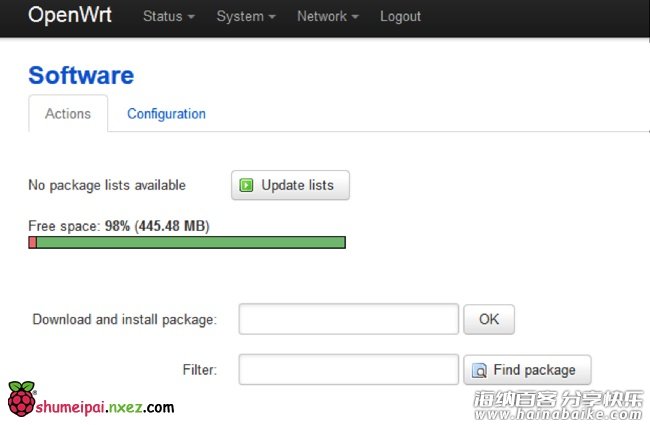Click the free space usage bar
This screenshot has width=650, height=425.
(x=187, y=243)
